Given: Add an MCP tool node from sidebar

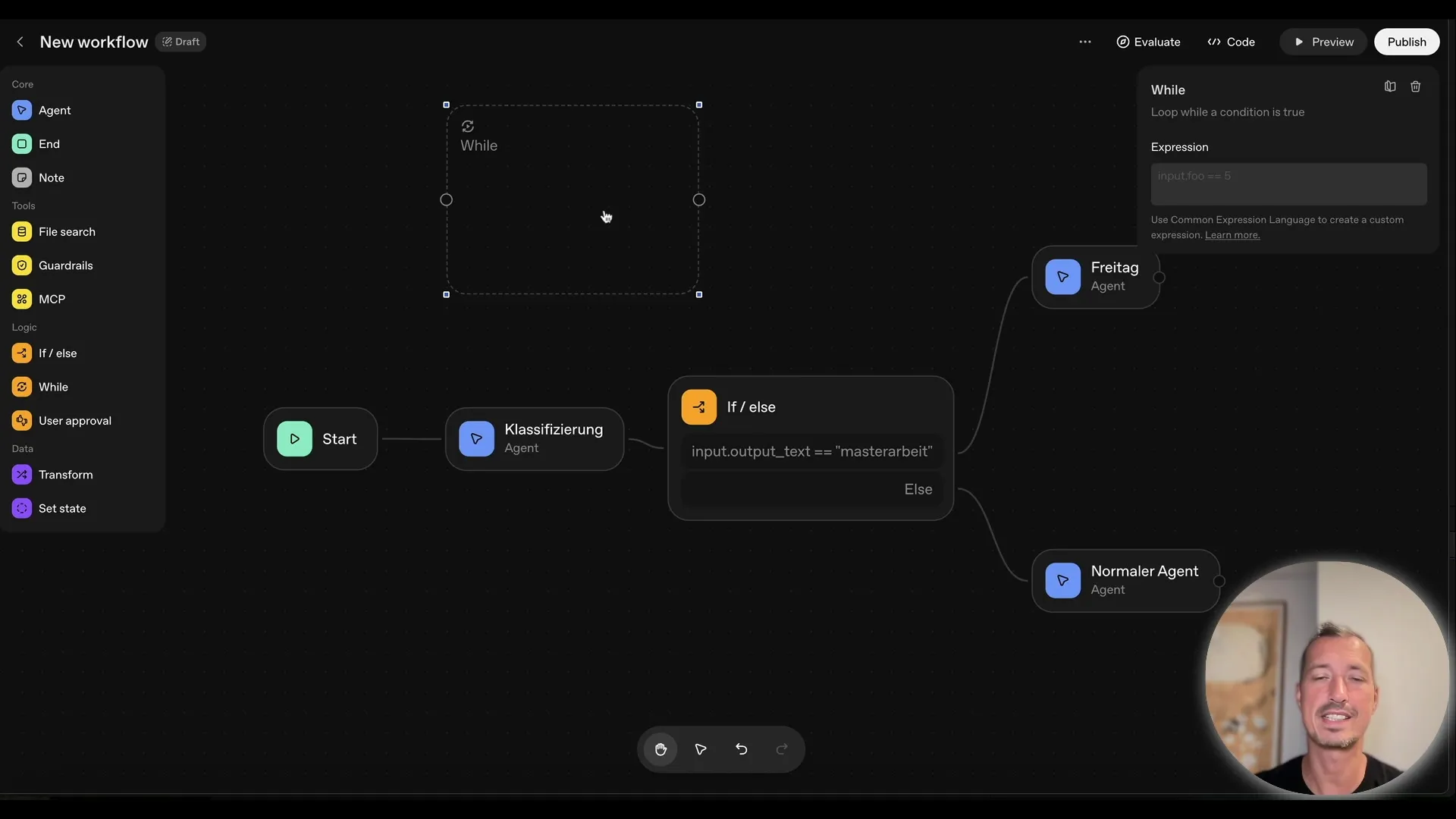Looking at the screenshot, I should 50,299.
